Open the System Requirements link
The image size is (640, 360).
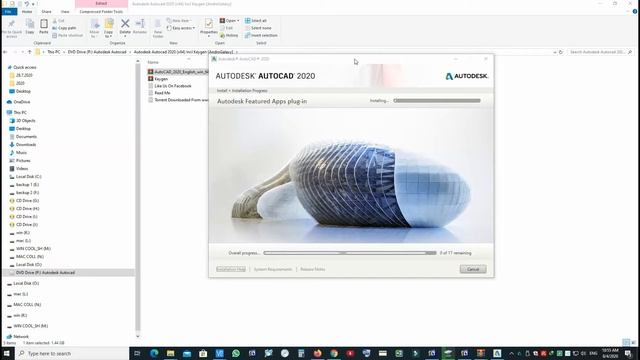[x=273, y=269]
